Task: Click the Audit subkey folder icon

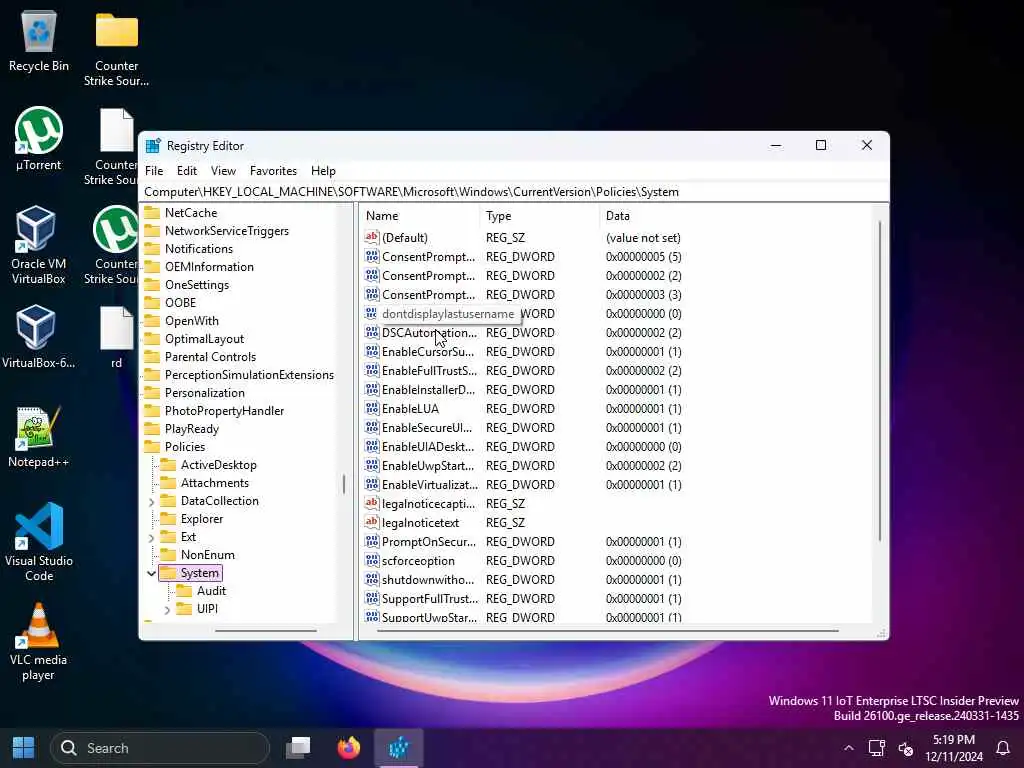Action: [x=184, y=590]
